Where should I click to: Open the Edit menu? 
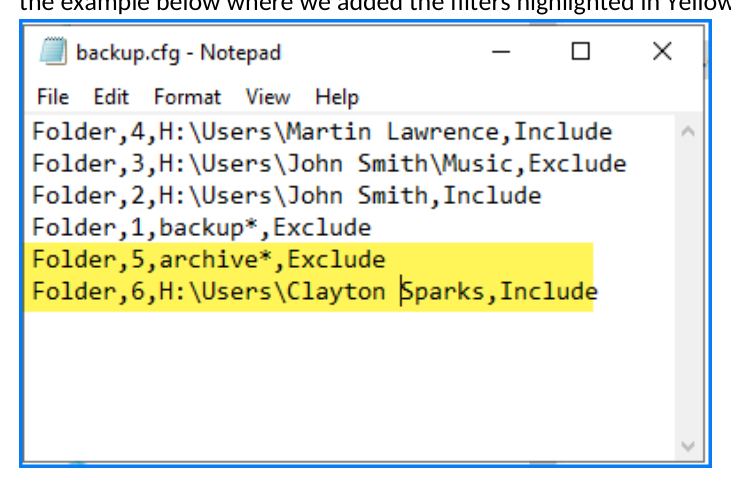(111, 97)
